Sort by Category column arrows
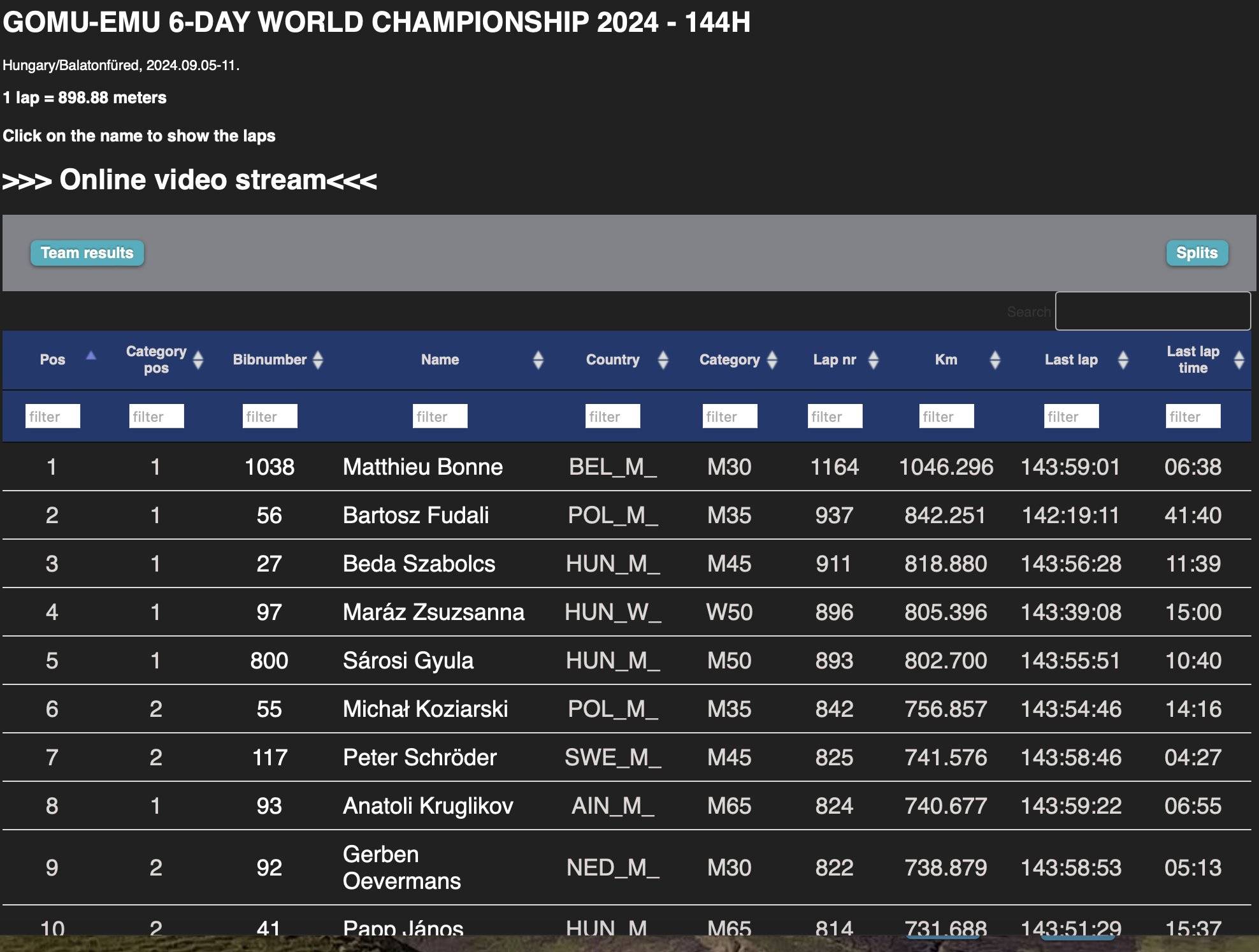 click(x=772, y=360)
